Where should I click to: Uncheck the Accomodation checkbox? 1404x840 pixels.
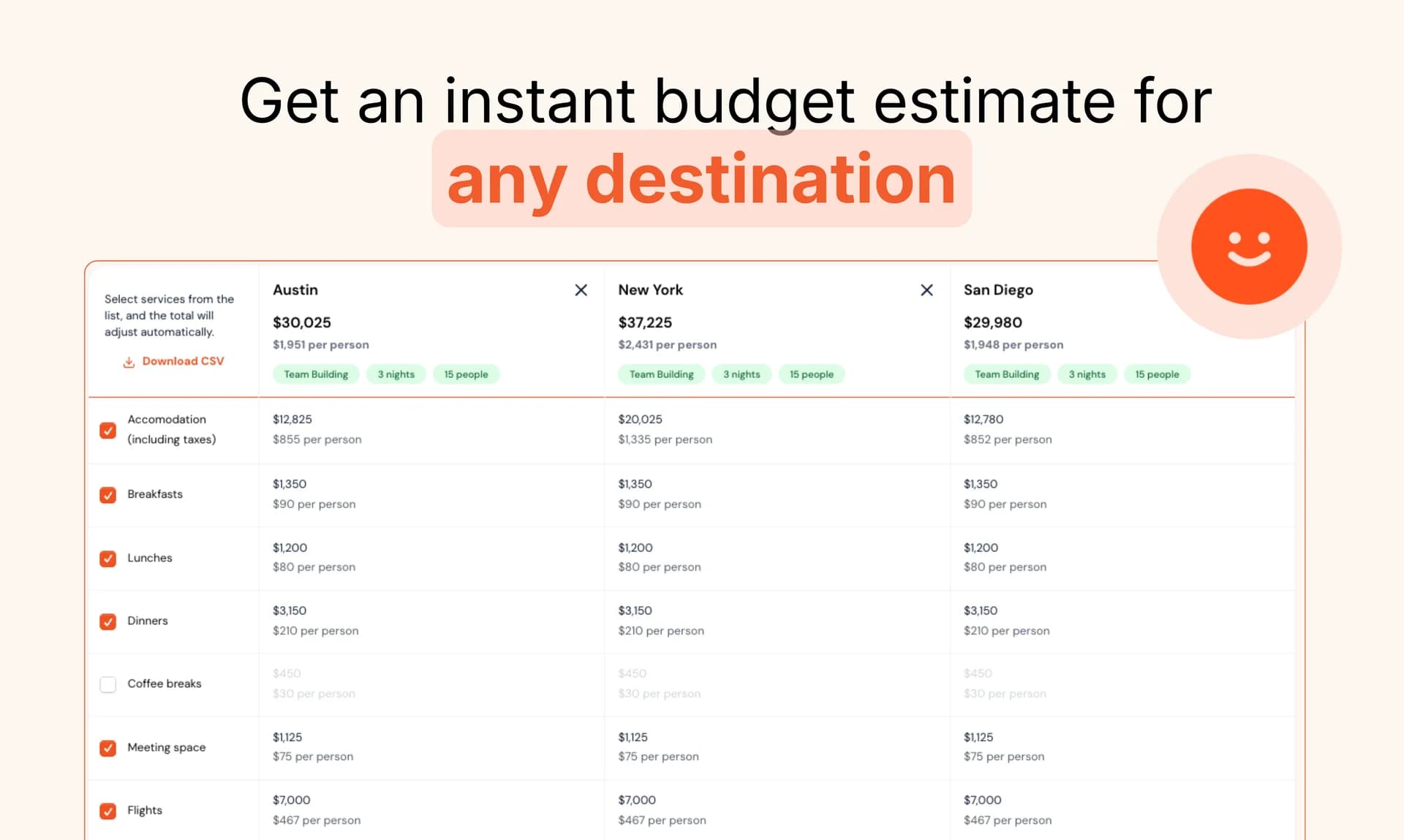point(108,431)
